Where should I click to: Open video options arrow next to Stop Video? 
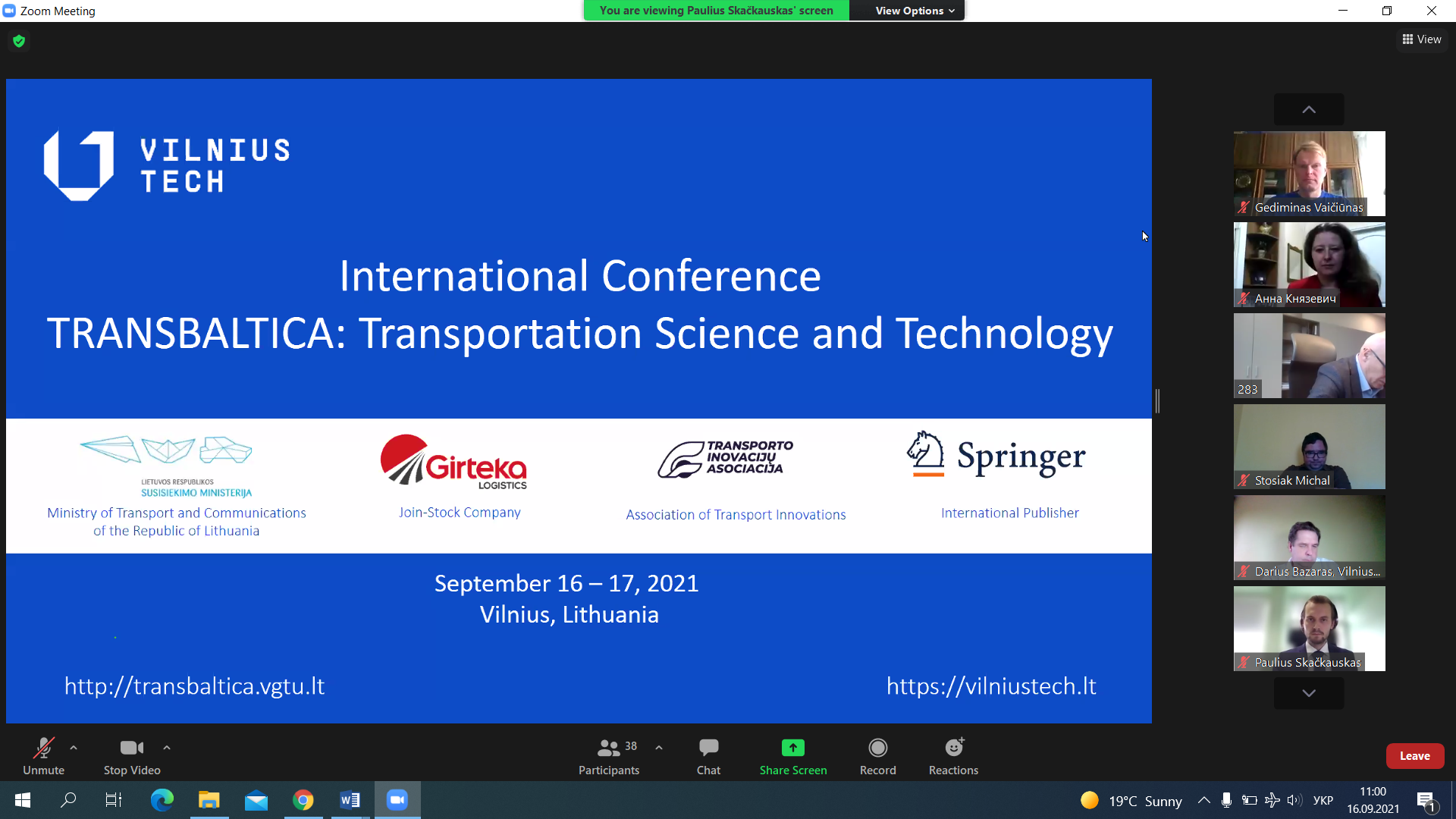click(167, 748)
